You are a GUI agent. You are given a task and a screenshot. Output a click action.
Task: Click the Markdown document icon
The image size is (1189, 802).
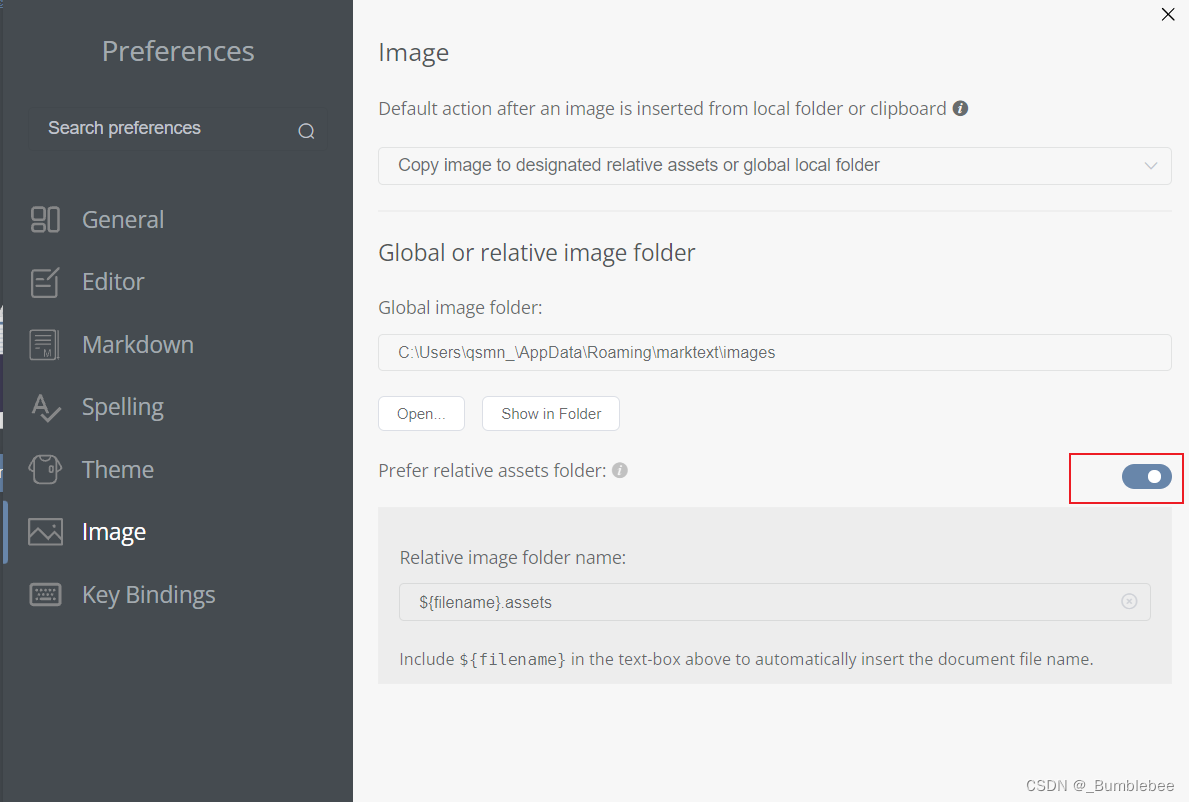coord(46,345)
